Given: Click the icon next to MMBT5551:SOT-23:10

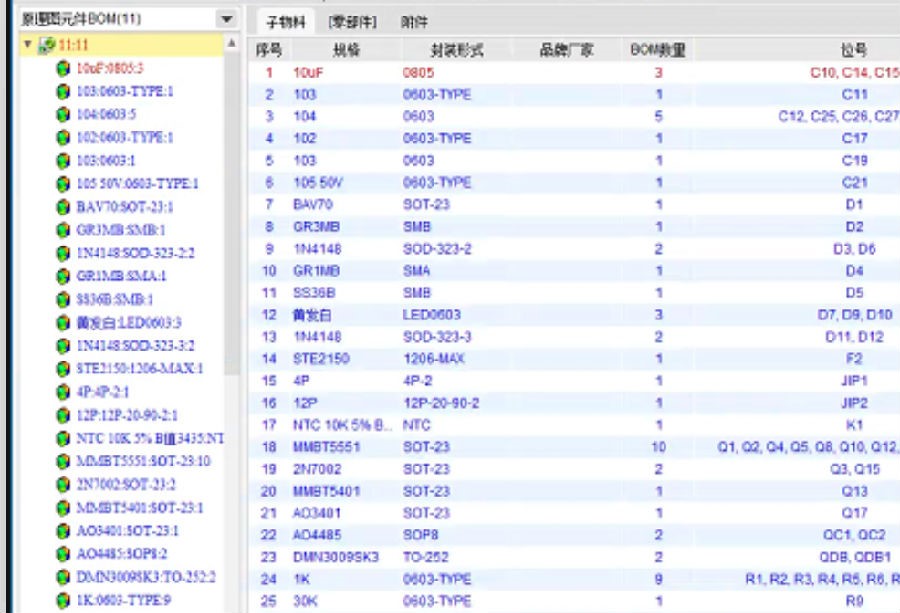Looking at the screenshot, I should point(63,461).
